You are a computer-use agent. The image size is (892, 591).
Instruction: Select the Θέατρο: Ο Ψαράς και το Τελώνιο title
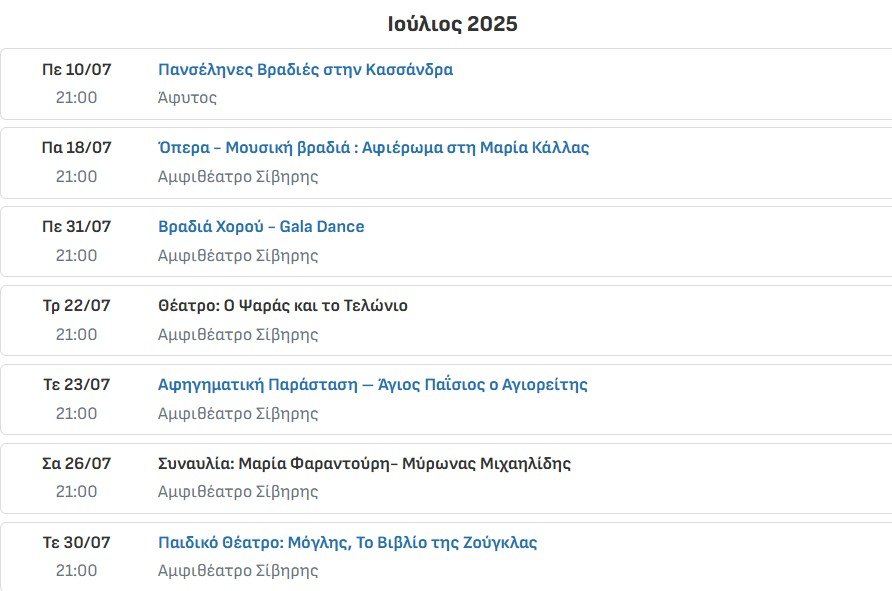(x=283, y=306)
